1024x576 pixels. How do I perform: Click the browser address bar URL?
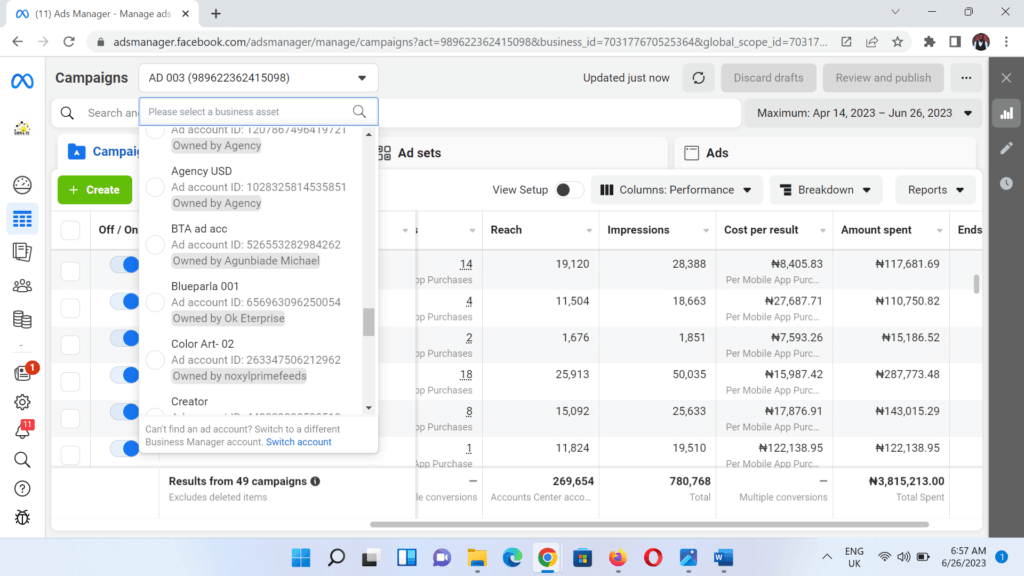[470, 42]
